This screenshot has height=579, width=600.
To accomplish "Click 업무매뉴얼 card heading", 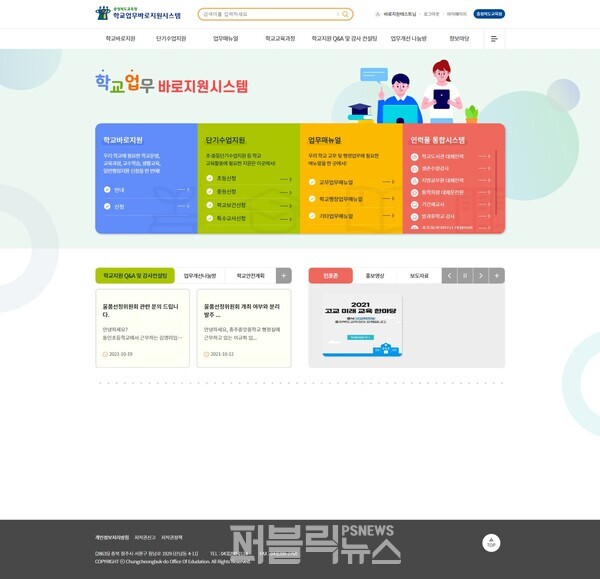I will point(324,140).
